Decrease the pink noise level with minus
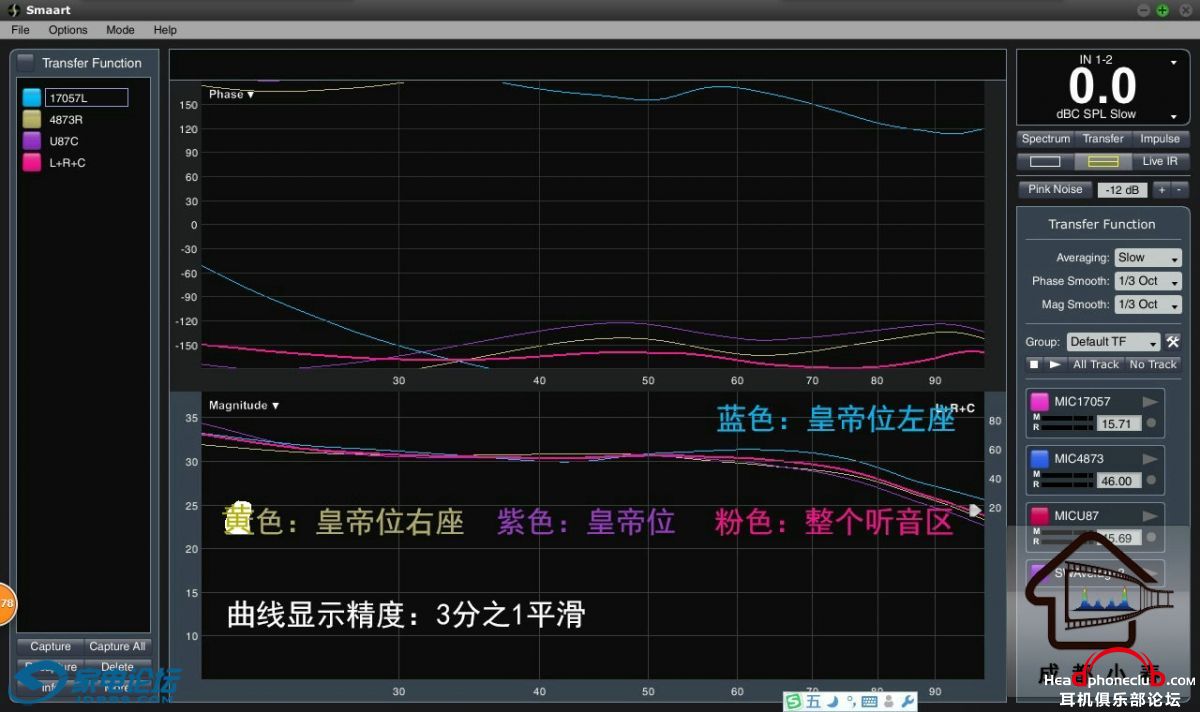Viewport: 1200px width, 712px height. (x=1179, y=190)
